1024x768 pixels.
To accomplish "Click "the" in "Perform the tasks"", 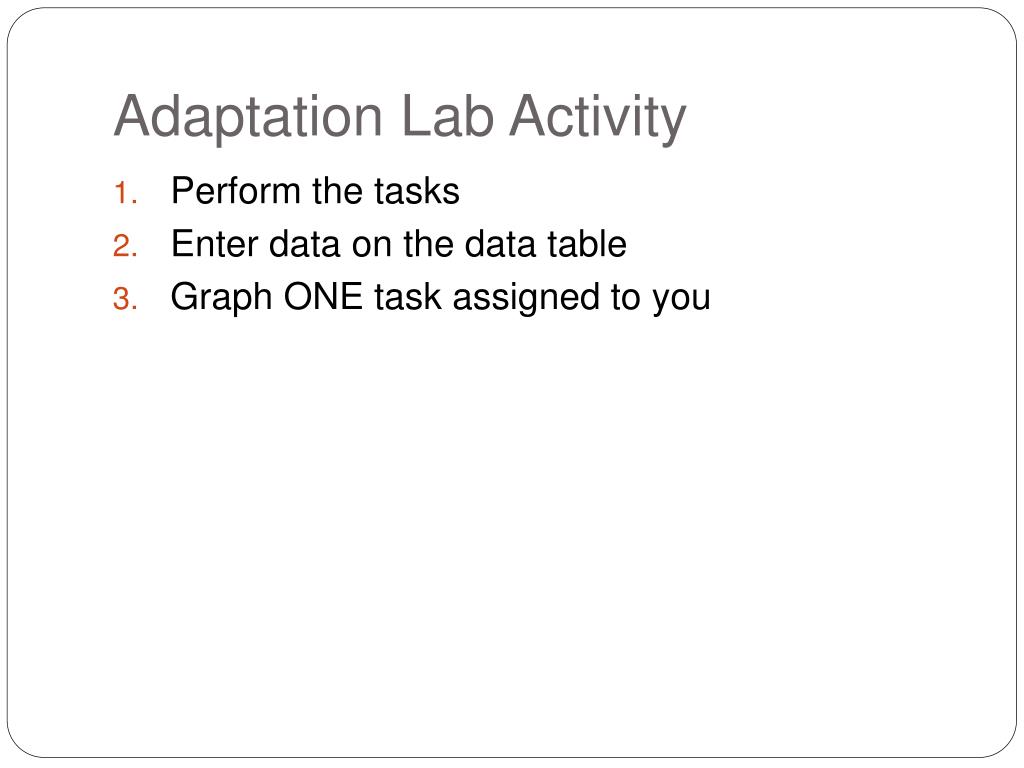I will click(x=336, y=191).
